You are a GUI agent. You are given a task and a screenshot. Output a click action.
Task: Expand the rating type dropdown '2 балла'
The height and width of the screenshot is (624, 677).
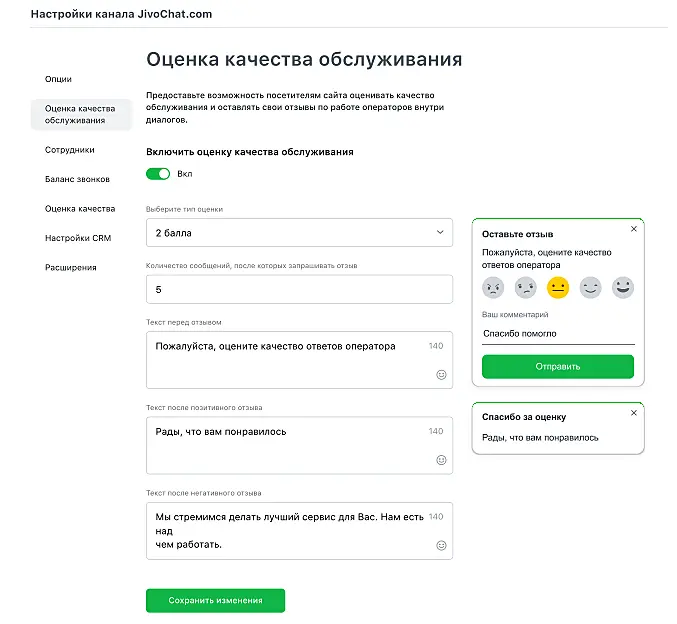pos(299,233)
